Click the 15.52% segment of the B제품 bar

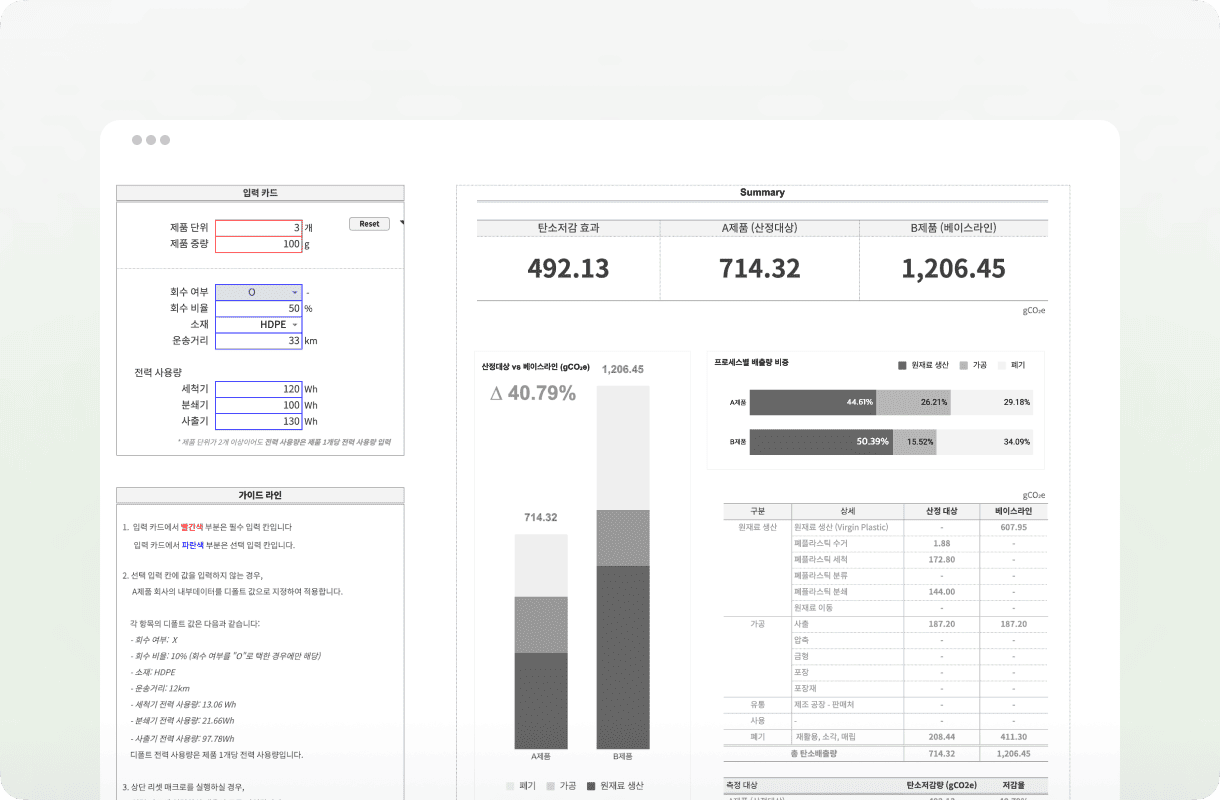pyautogui.click(x=914, y=442)
